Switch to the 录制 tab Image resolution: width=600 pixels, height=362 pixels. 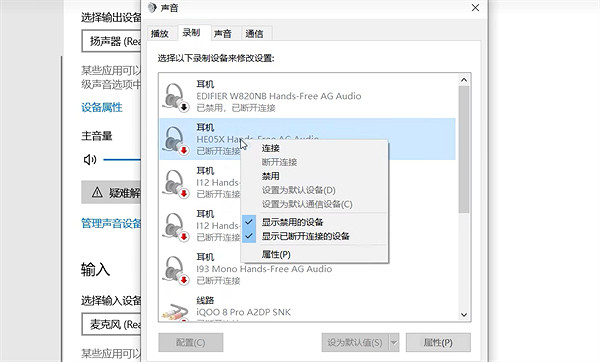click(x=194, y=33)
